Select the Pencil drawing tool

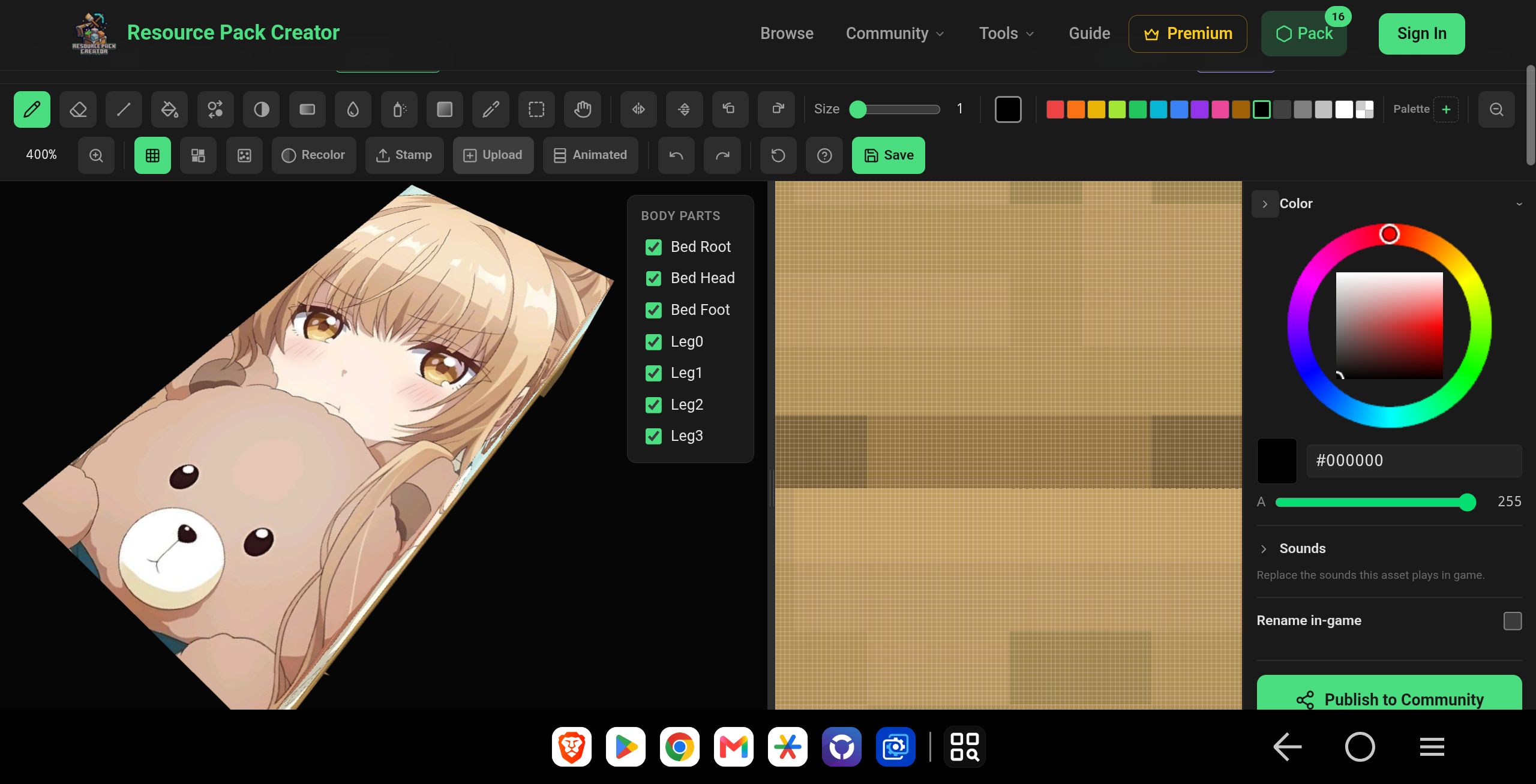click(32, 109)
